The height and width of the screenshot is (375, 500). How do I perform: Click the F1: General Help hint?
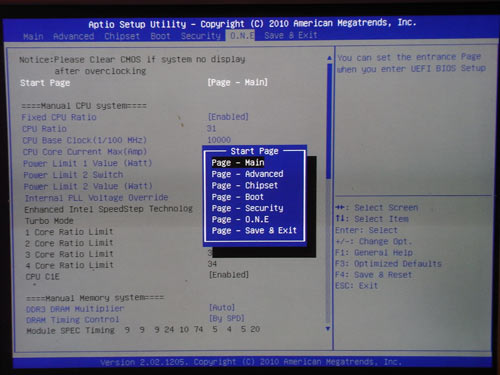coord(374,253)
